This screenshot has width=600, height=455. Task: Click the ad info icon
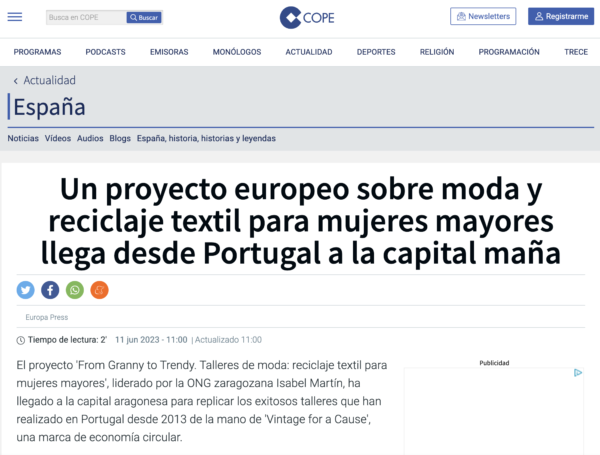[x=578, y=373]
